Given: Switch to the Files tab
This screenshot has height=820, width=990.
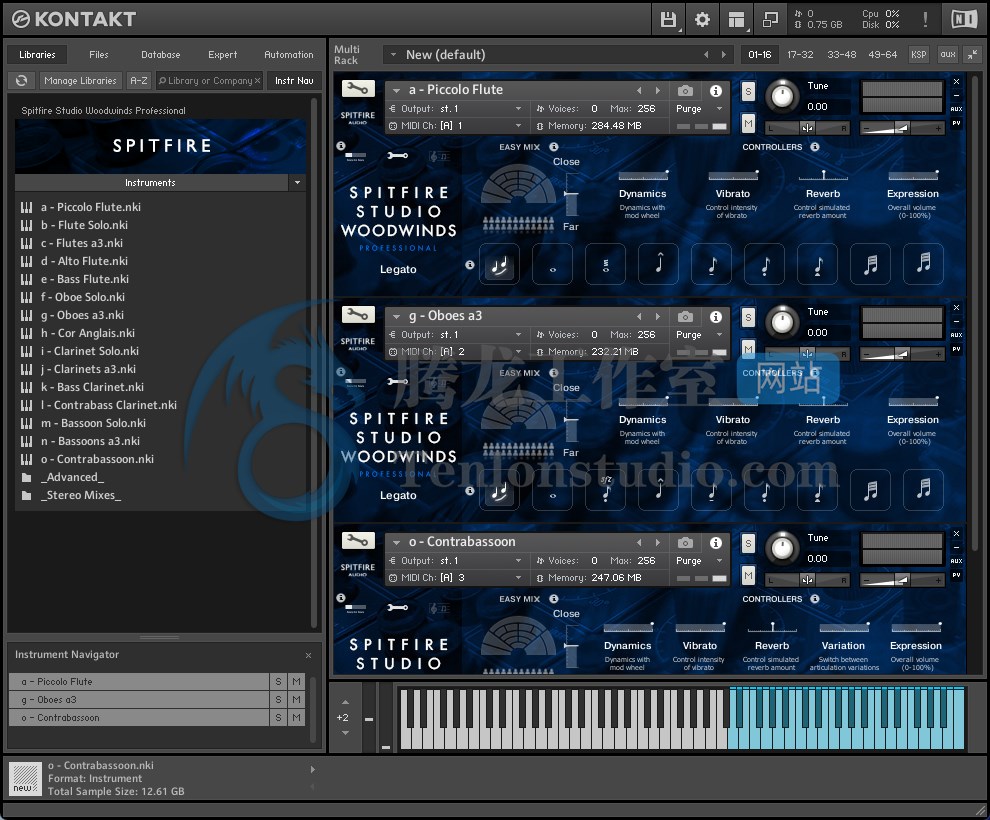Looking at the screenshot, I should coord(98,55).
